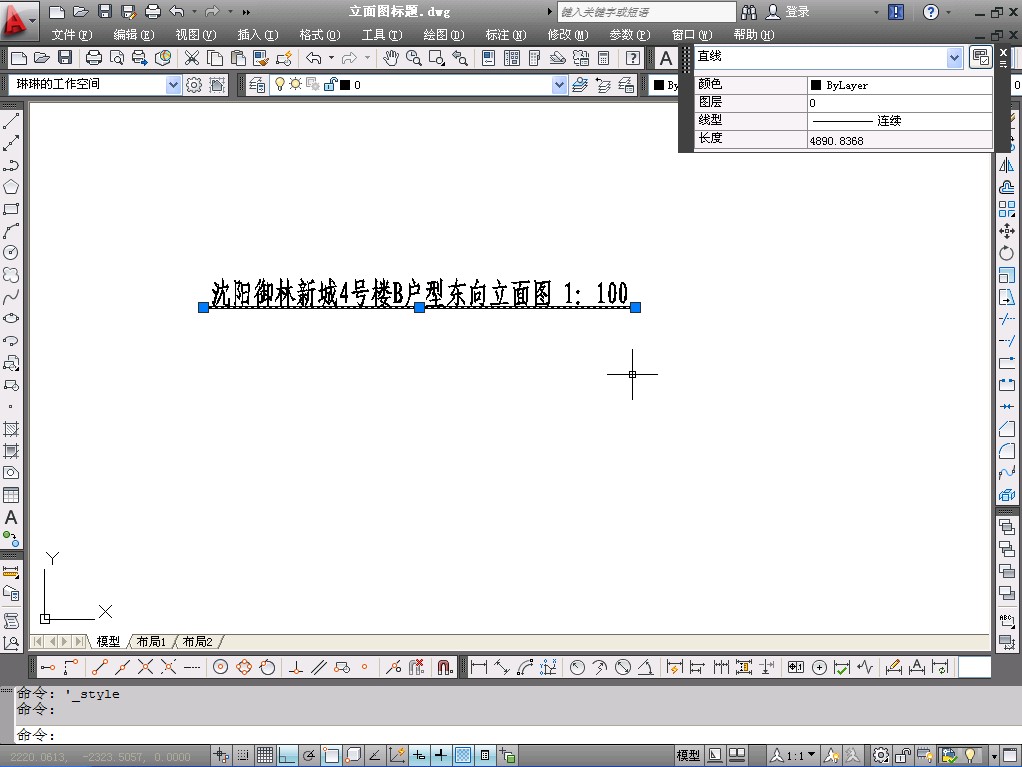
Task: Select the Multiline Text tool
Action: [x=11, y=517]
